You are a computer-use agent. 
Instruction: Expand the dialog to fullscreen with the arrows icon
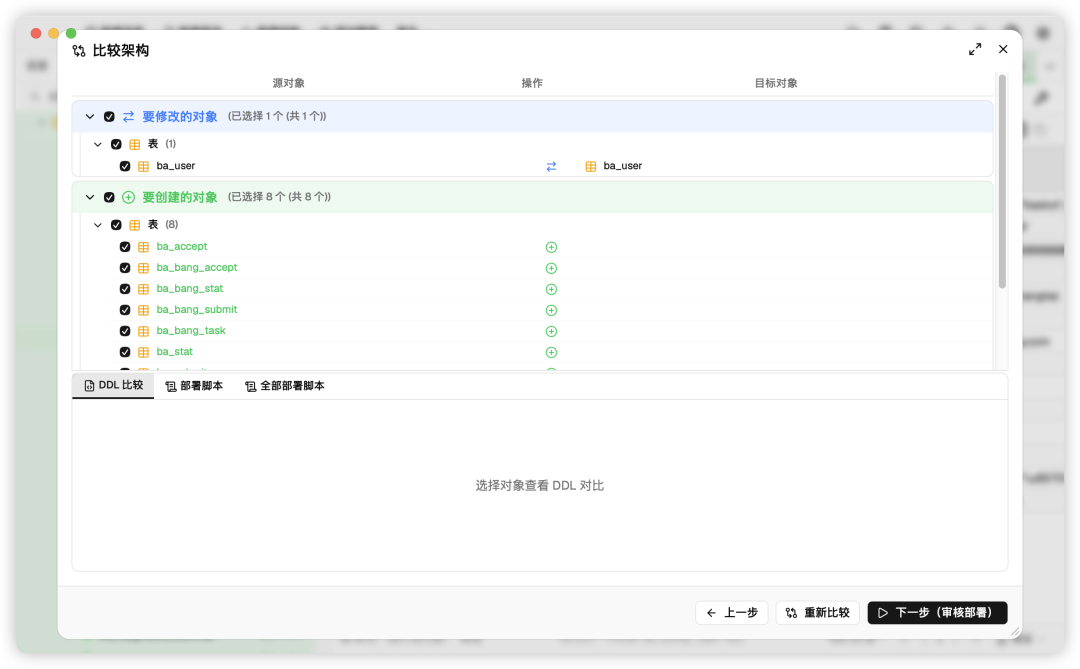[x=975, y=50]
